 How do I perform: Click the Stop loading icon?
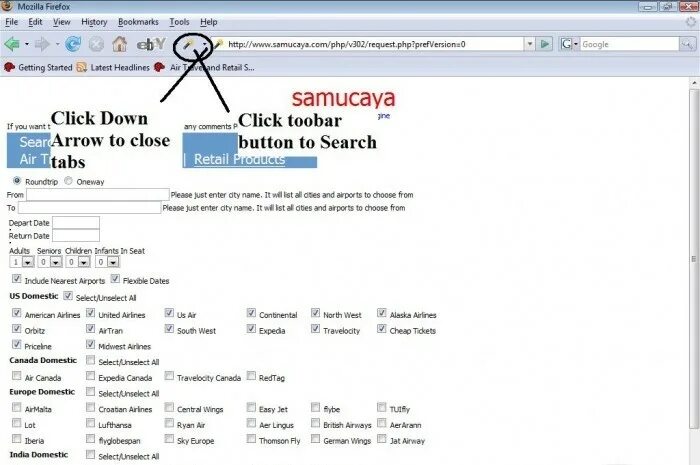click(x=96, y=44)
